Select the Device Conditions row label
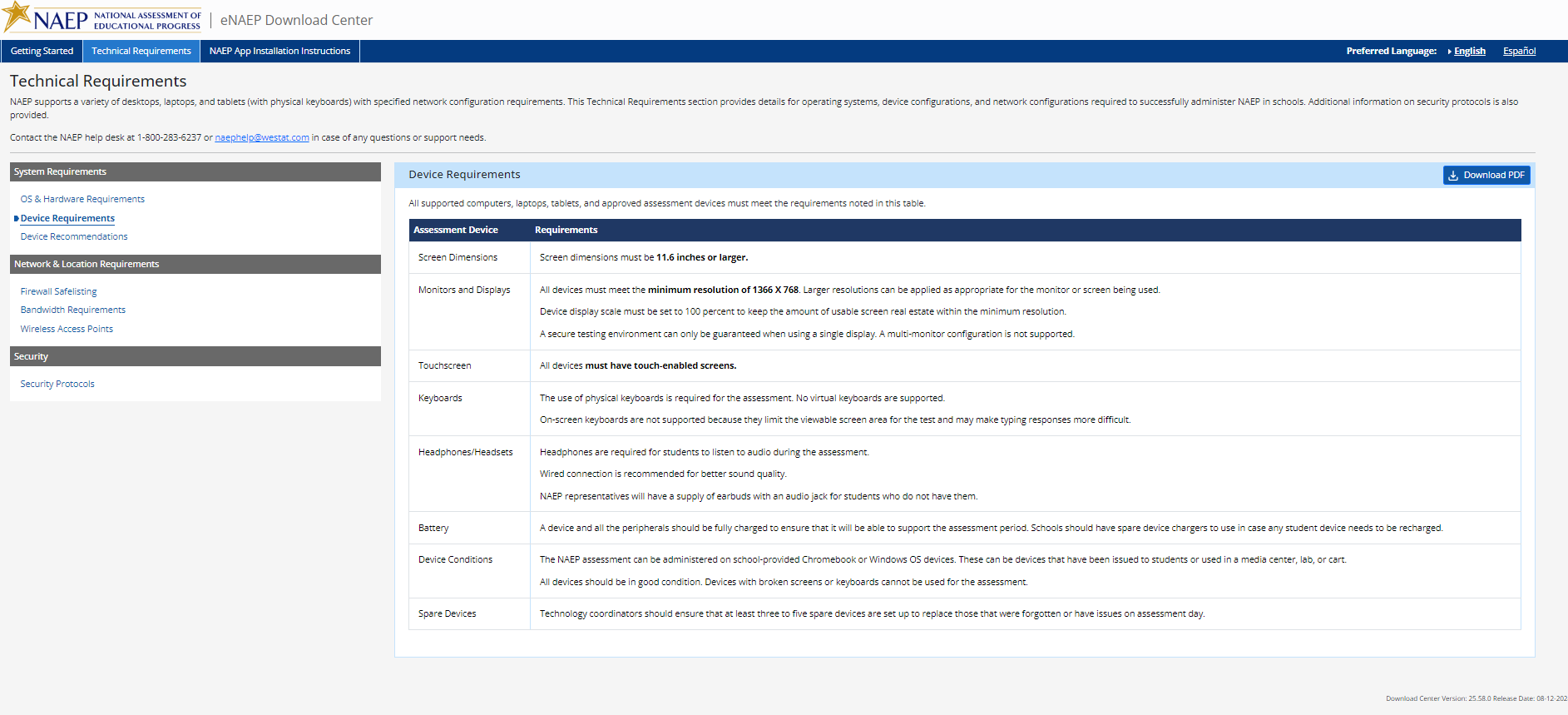 [455, 559]
